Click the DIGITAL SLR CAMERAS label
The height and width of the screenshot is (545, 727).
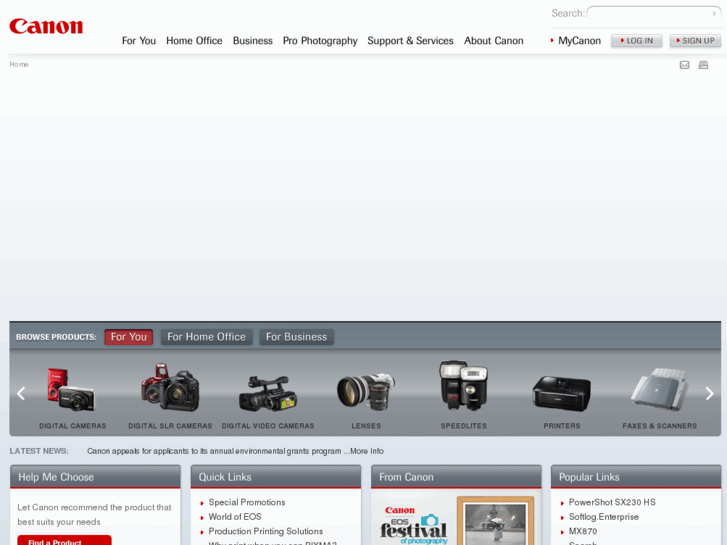coord(170,426)
